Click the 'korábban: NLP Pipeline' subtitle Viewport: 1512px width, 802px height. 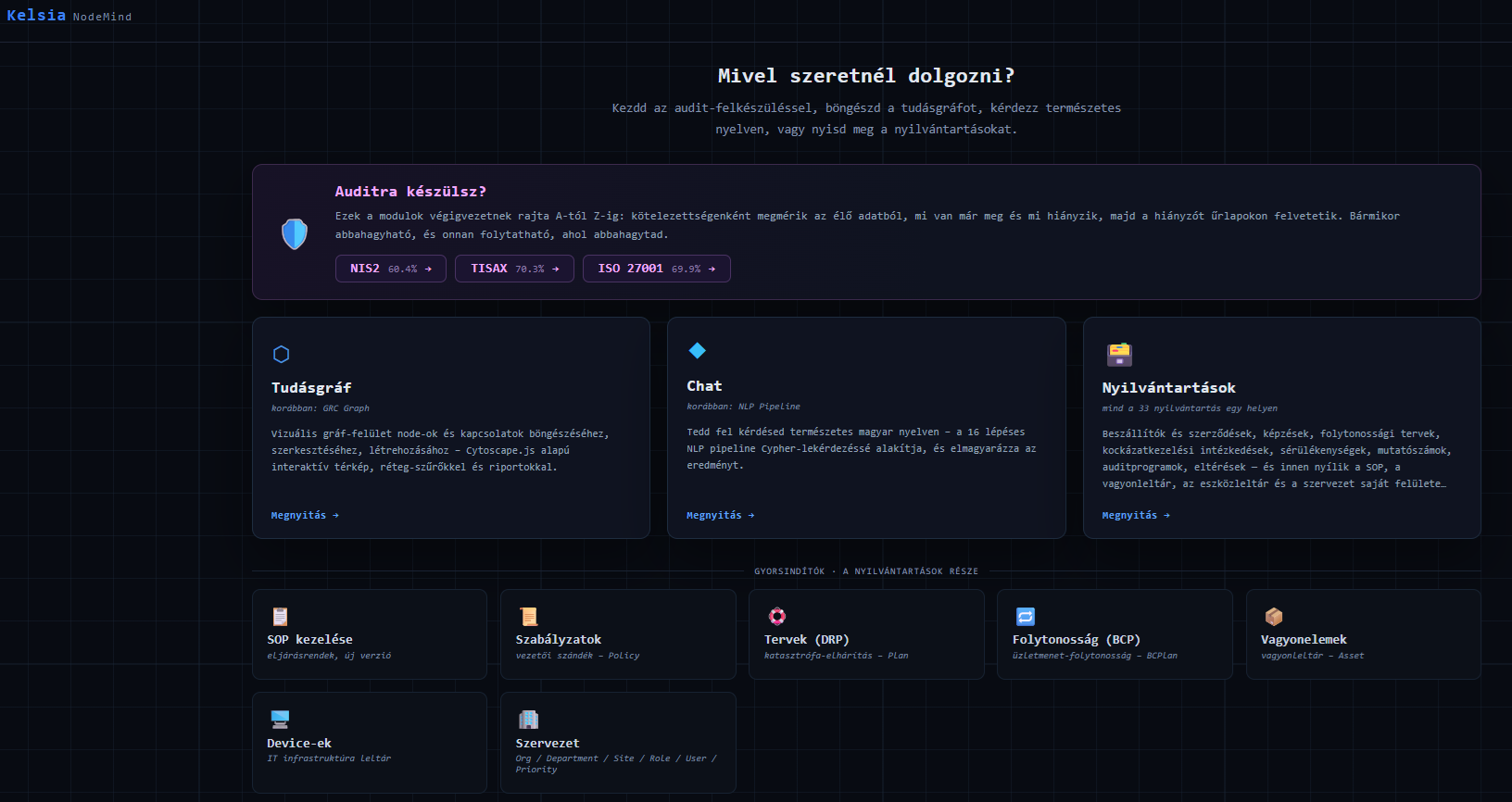(743, 406)
